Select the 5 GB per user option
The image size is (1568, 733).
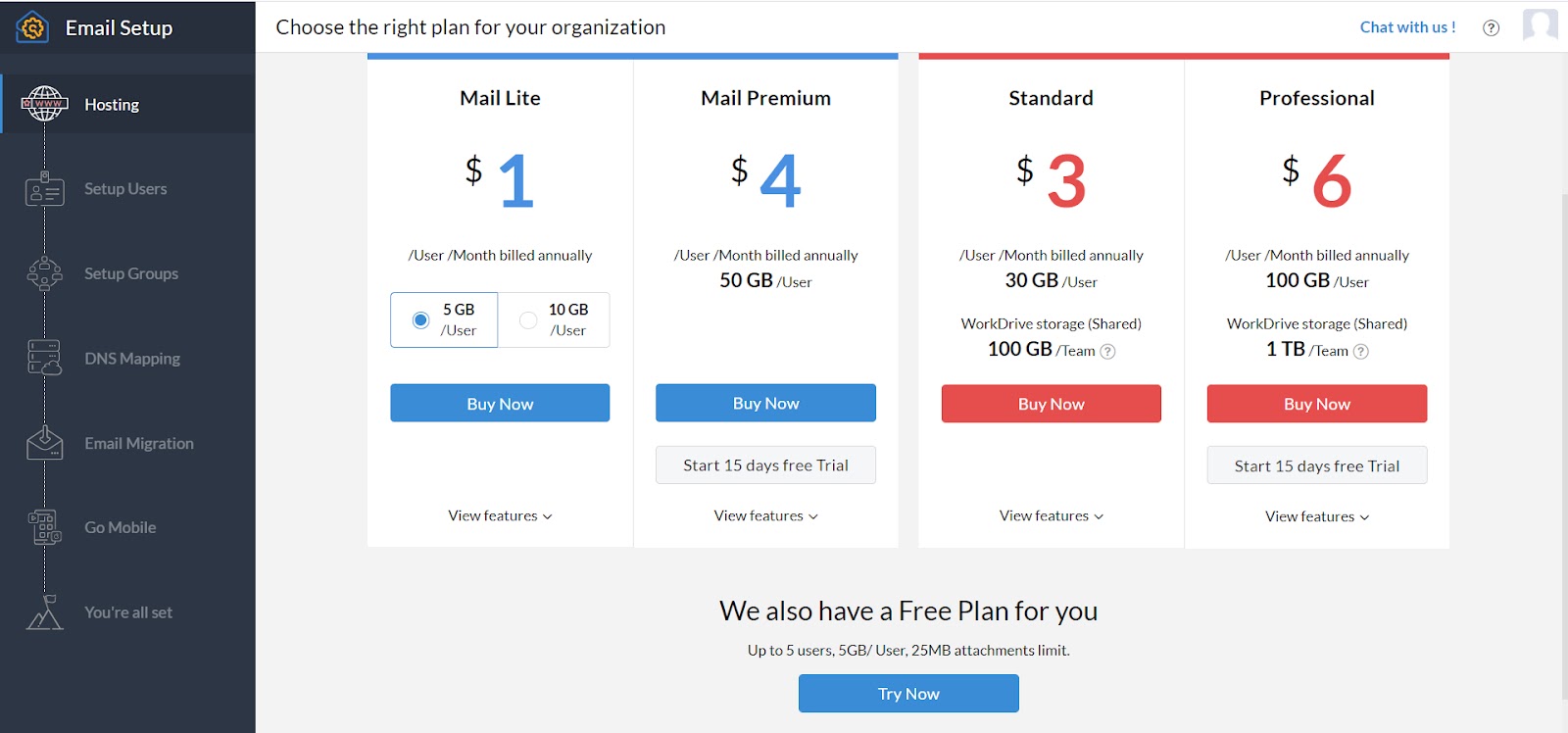click(x=444, y=319)
